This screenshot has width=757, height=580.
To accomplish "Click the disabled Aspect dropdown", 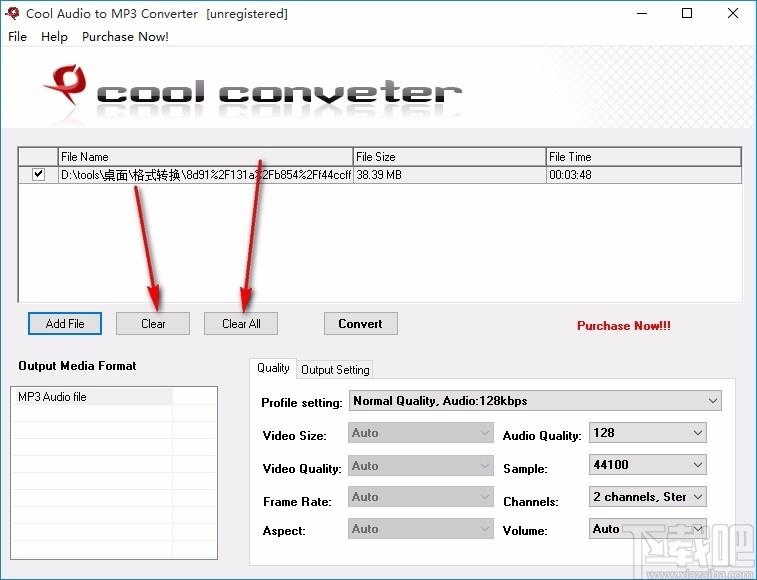I will [x=421, y=529].
